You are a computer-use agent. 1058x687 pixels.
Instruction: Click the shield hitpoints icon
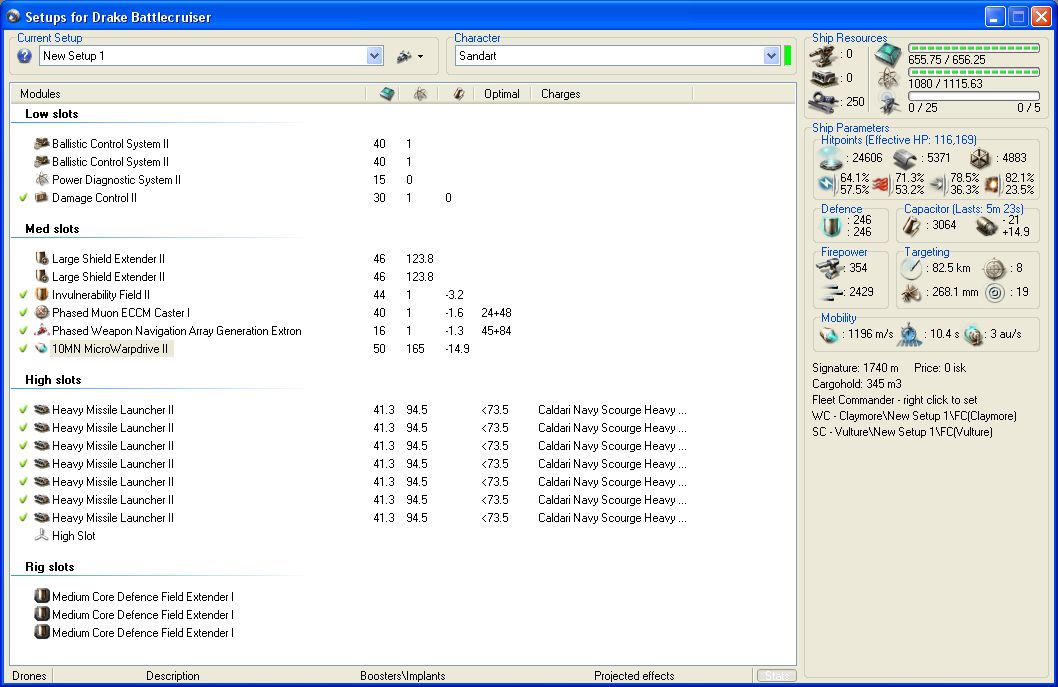coord(831,159)
